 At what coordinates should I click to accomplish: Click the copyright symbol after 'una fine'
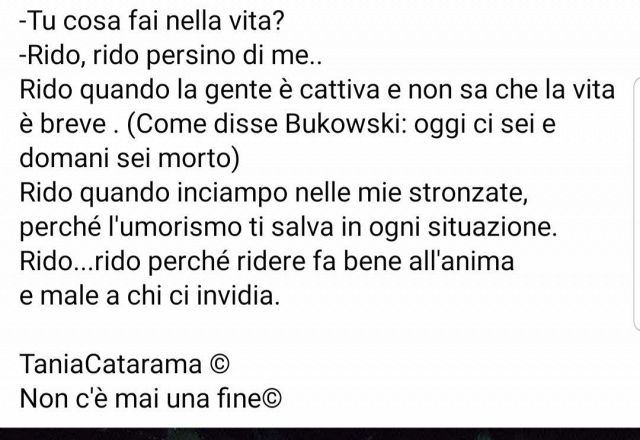tap(272, 398)
